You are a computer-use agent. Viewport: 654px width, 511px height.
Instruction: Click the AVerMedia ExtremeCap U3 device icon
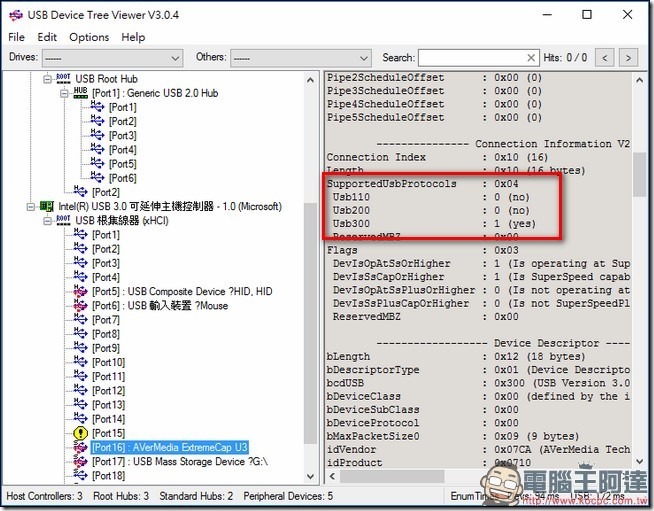click(x=80, y=447)
